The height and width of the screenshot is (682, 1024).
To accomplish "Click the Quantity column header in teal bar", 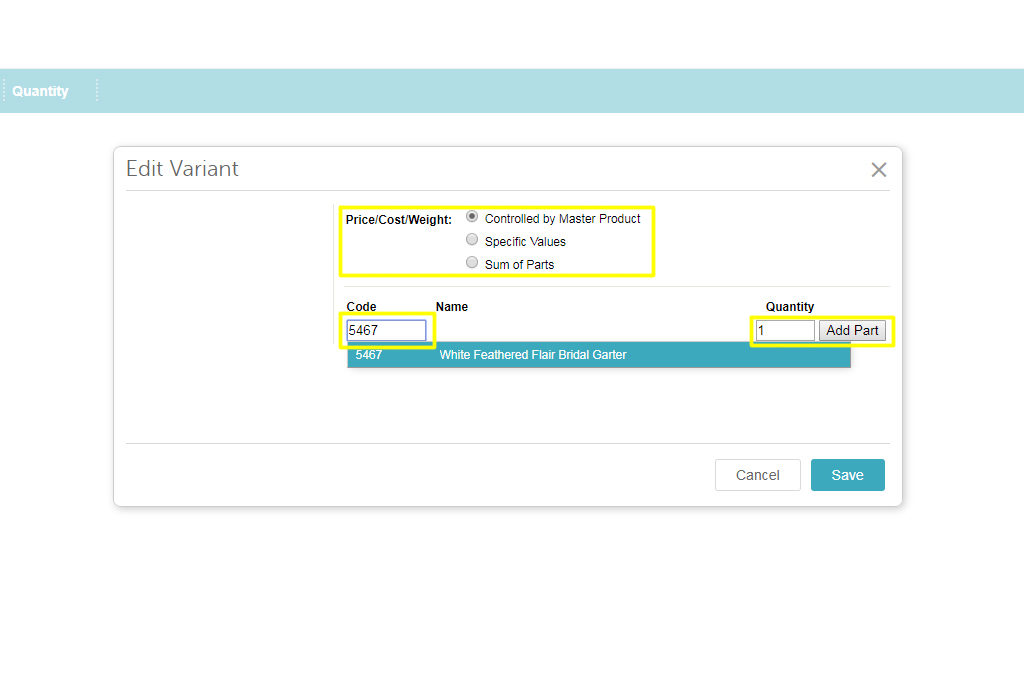I will (40, 91).
